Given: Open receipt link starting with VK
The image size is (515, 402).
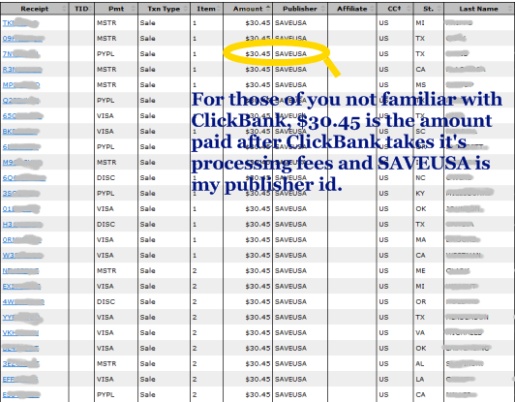Looking at the screenshot, I should click(21, 333).
